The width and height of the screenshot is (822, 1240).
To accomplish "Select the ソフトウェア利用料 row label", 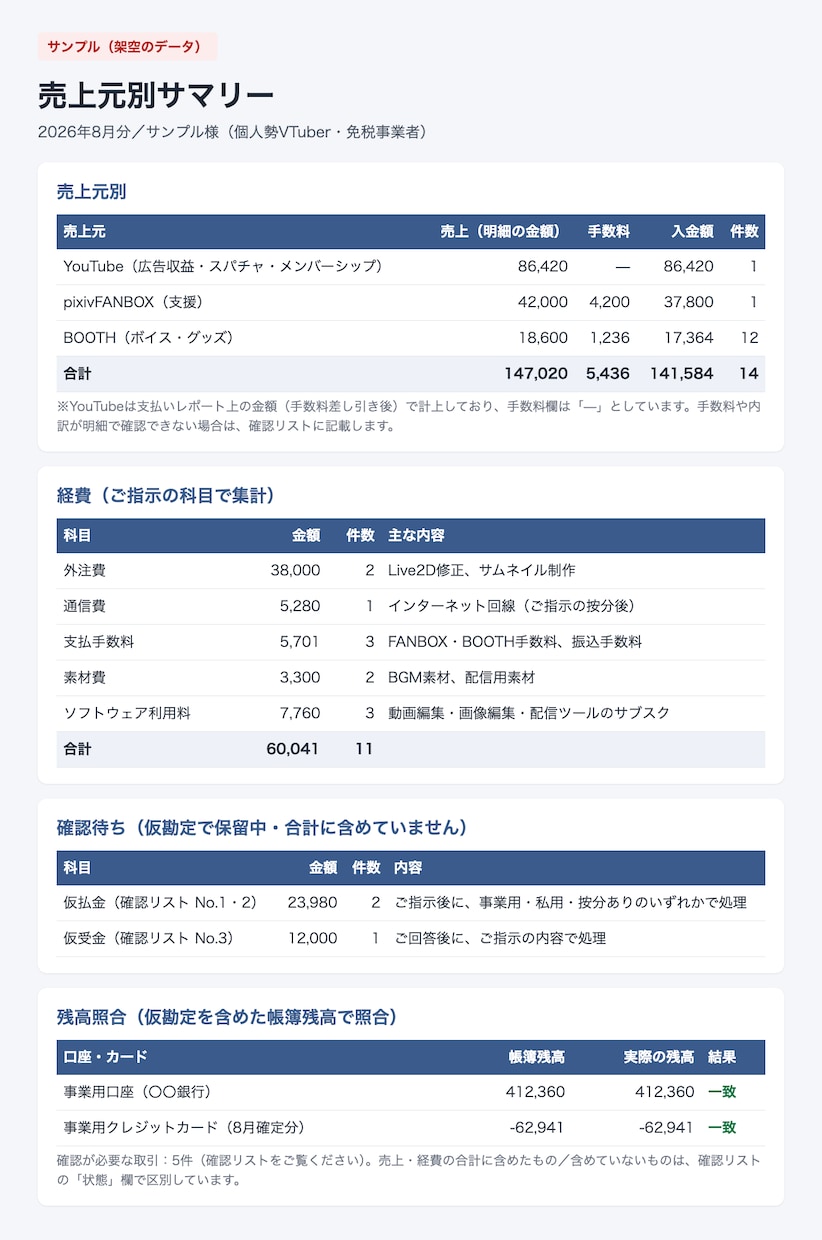I will point(127,713).
